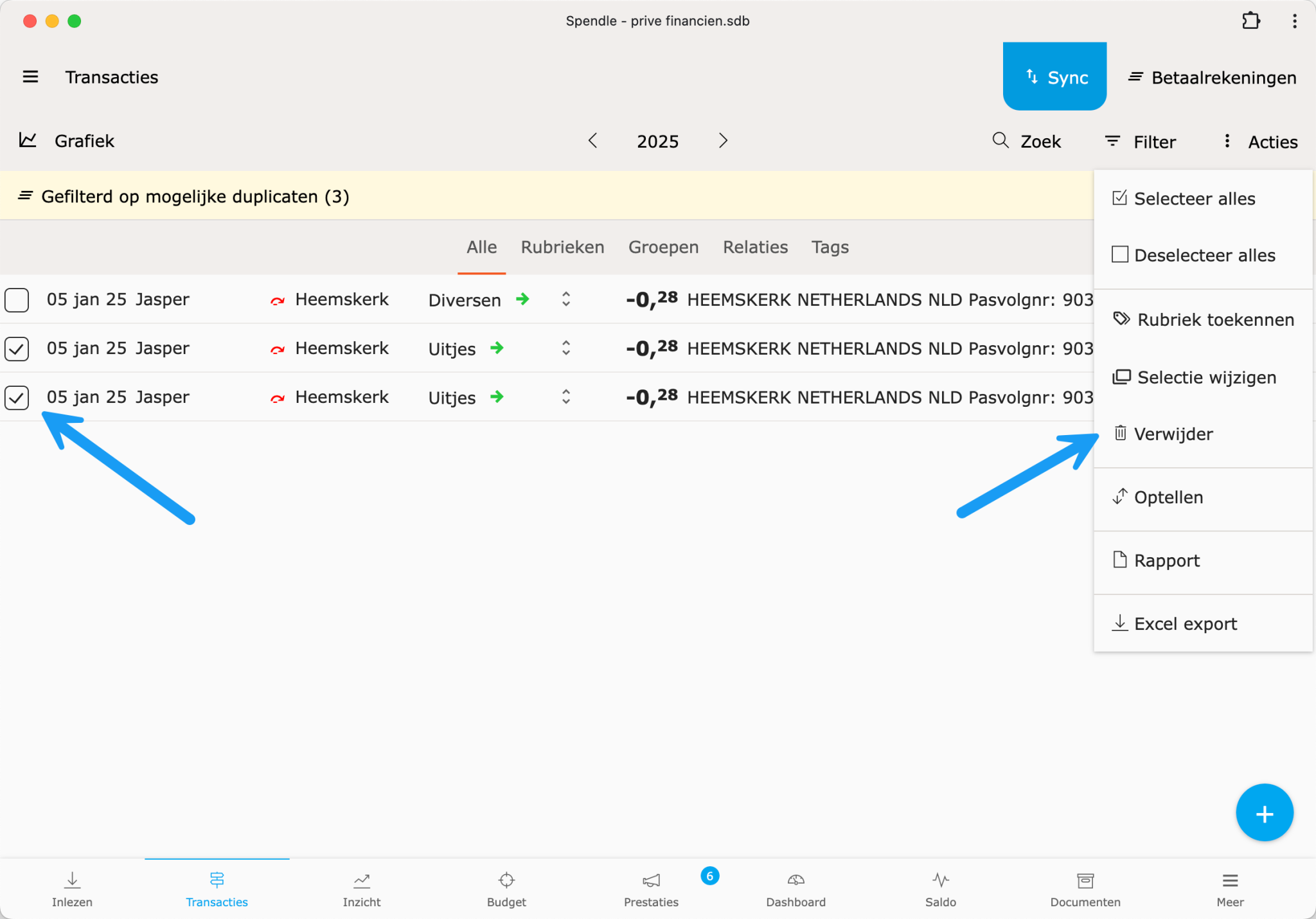Image resolution: width=1316 pixels, height=919 pixels.
Task: Uncheck the second transaction row checkbox
Action: click(x=17, y=348)
